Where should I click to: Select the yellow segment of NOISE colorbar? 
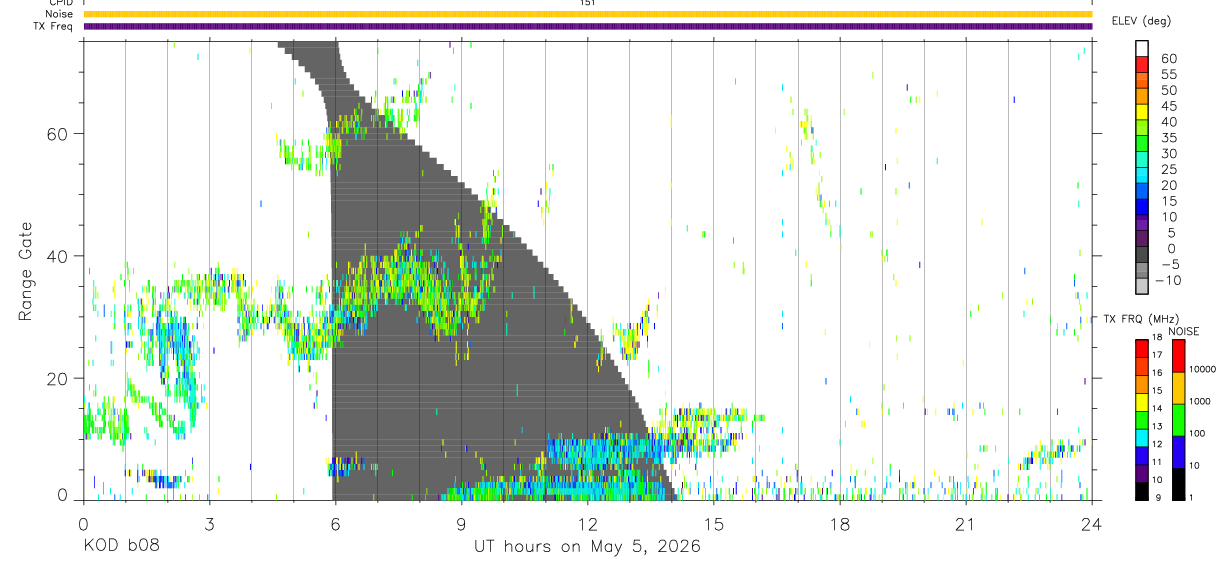1179,388
